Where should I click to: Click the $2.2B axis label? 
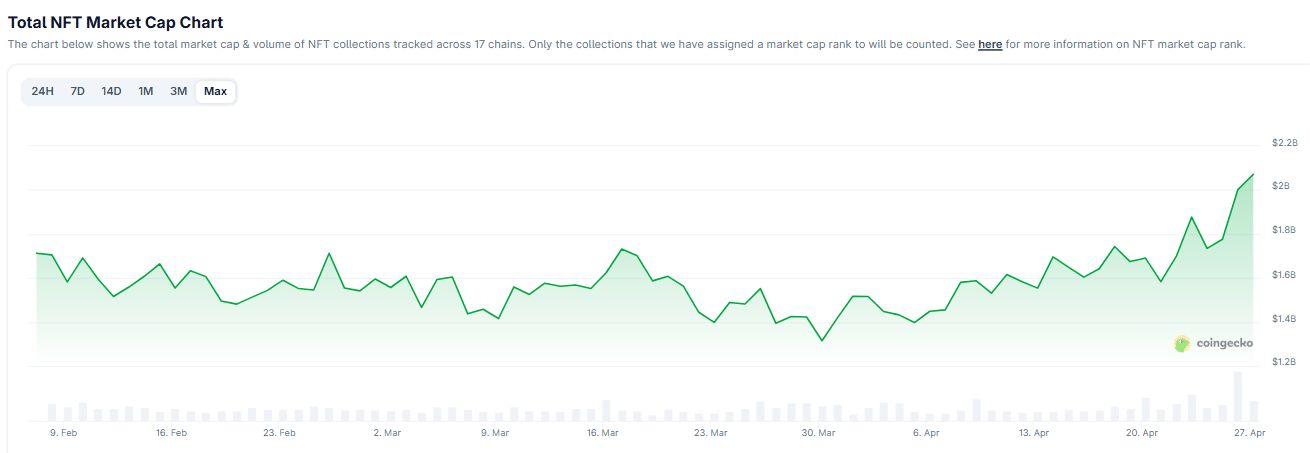point(1284,143)
